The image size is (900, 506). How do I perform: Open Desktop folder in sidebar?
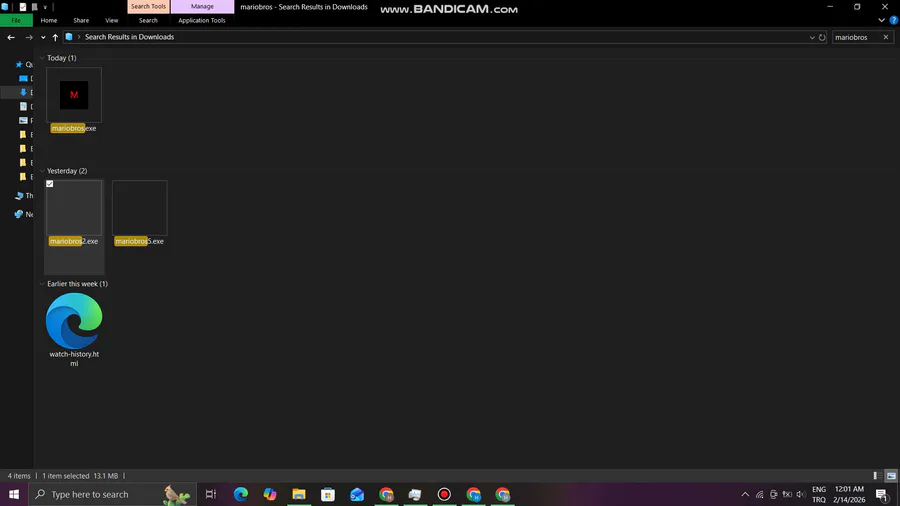(x=26, y=79)
